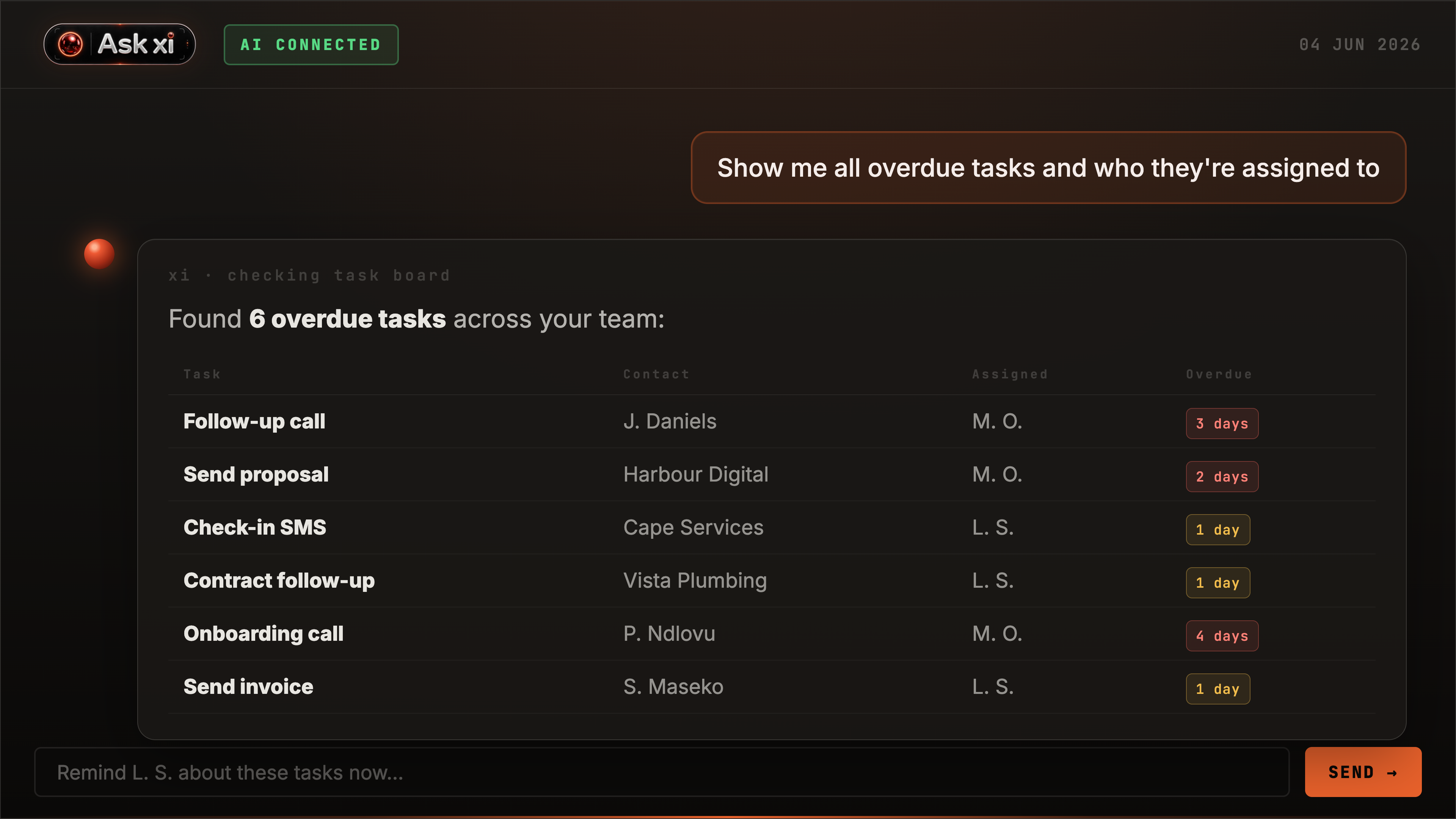This screenshot has width=1456, height=819.
Task: Click the Task column header
Action: (x=202, y=374)
